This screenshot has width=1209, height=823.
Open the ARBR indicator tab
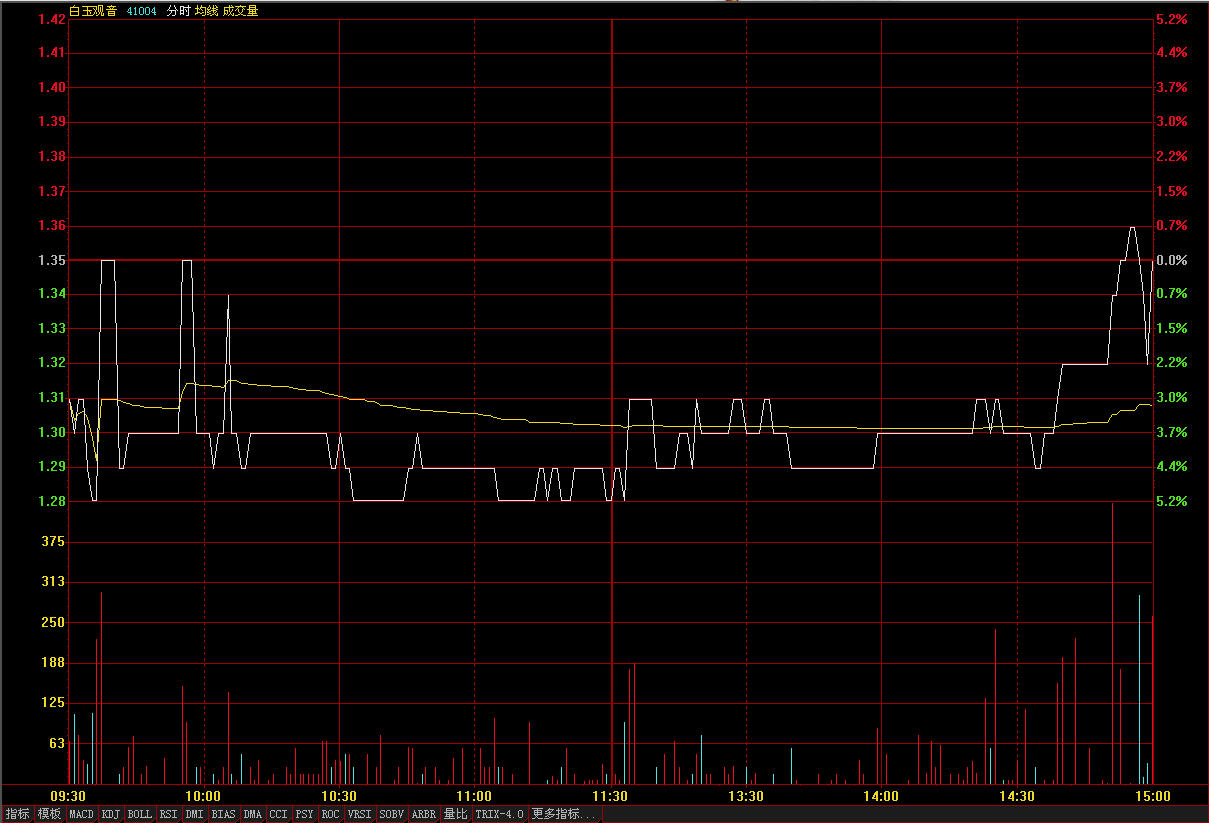point(424,814)
